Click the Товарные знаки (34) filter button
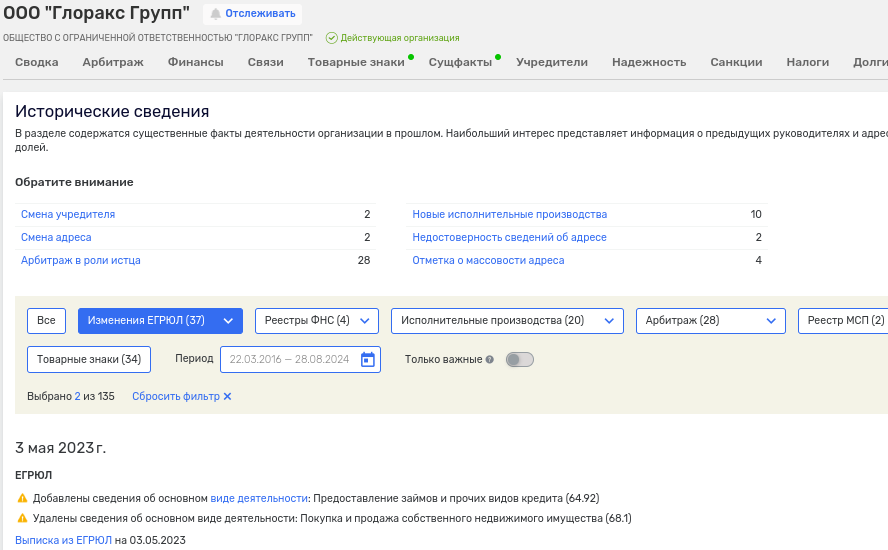This screenshot has height=550, width=888. click(89, 360)
